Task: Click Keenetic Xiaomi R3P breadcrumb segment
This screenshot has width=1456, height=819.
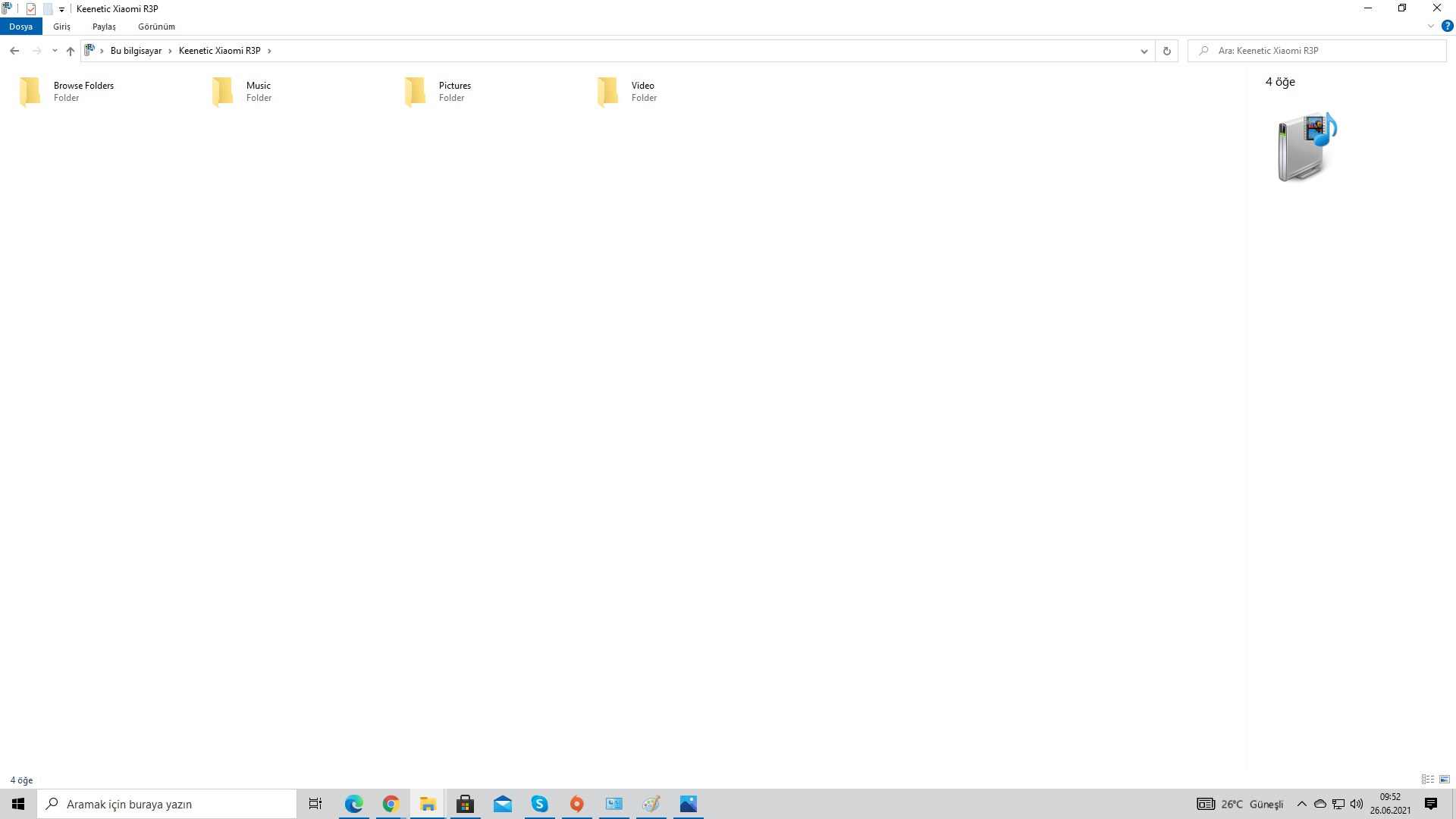Action: (219, 51)
